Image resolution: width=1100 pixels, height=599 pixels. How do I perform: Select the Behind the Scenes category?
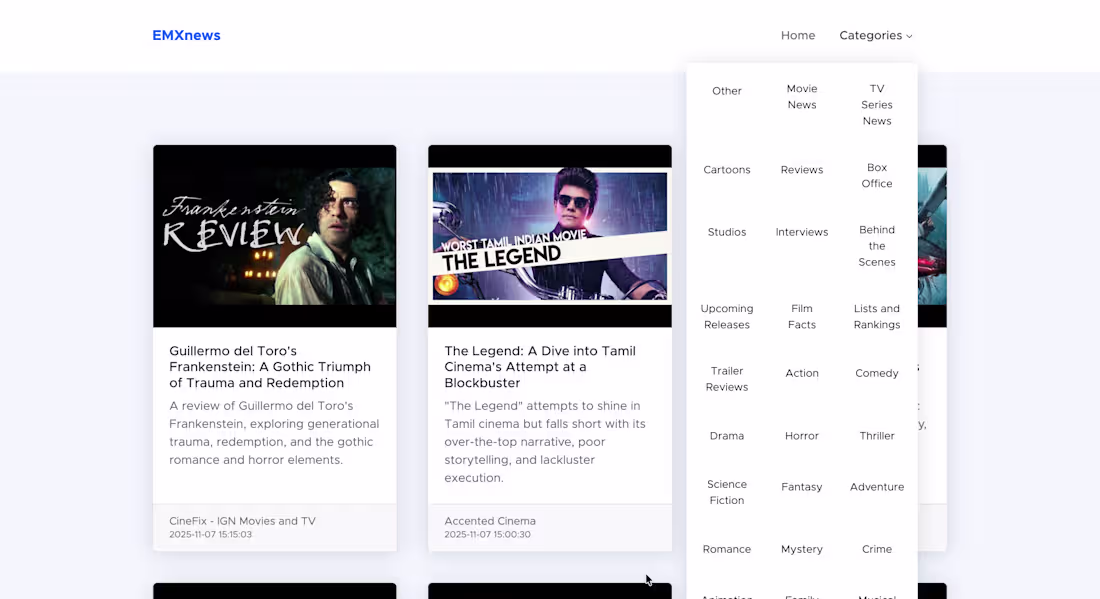pyautogui.click(x=876, y=246)
